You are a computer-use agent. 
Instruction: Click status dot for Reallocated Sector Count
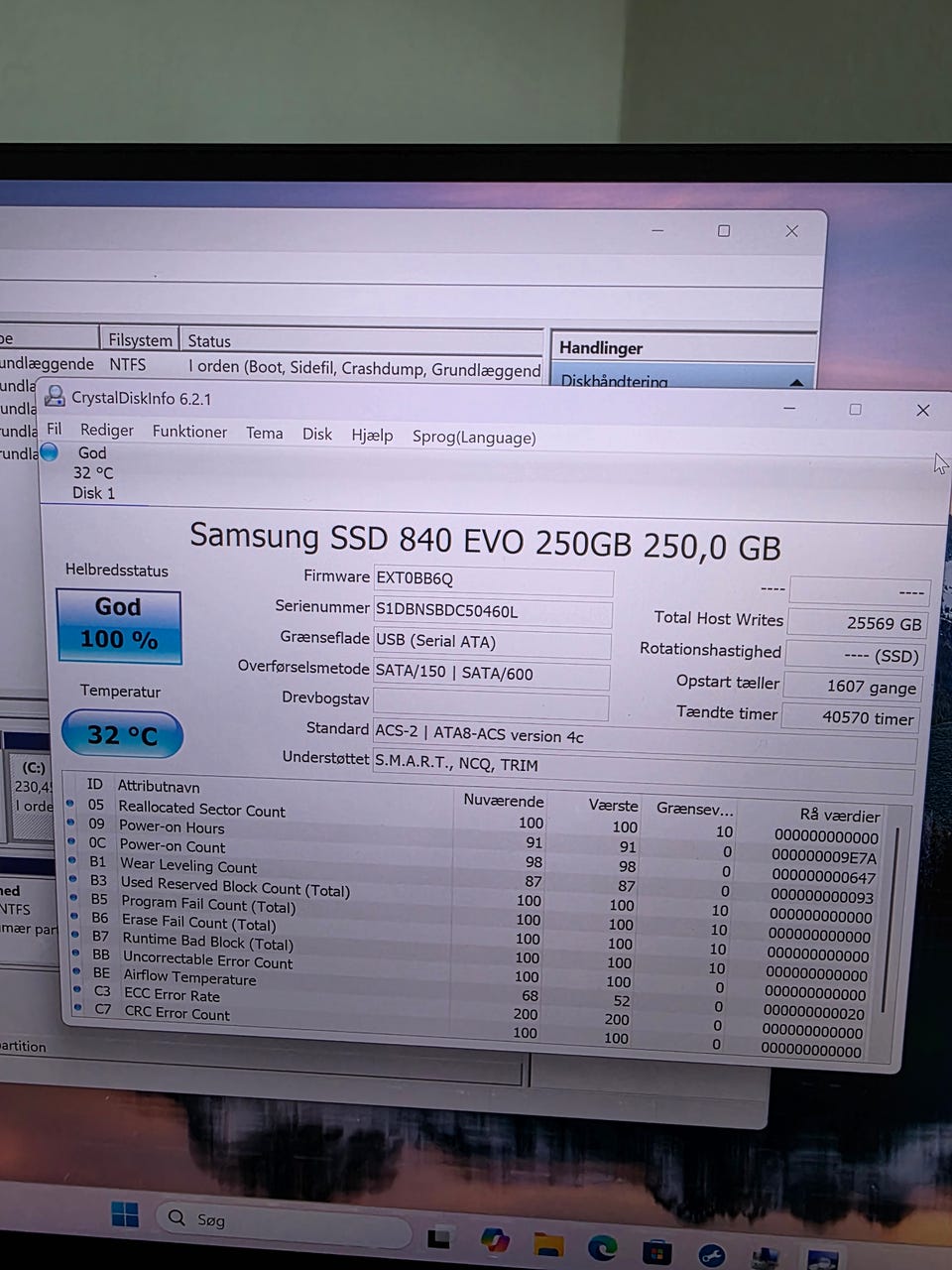point(70,804)
